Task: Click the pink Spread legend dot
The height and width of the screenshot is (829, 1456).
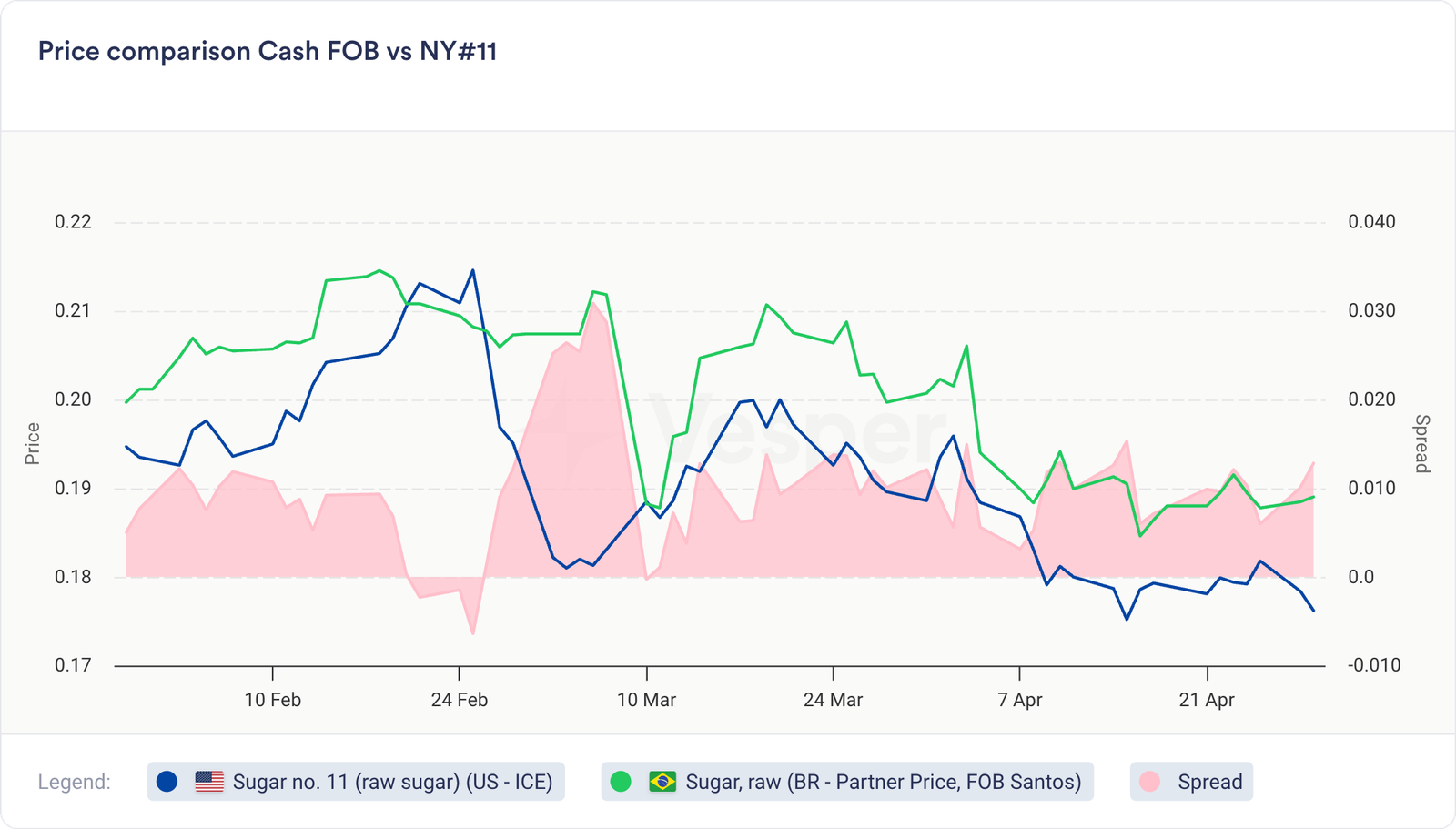Action: point(1149,782)
